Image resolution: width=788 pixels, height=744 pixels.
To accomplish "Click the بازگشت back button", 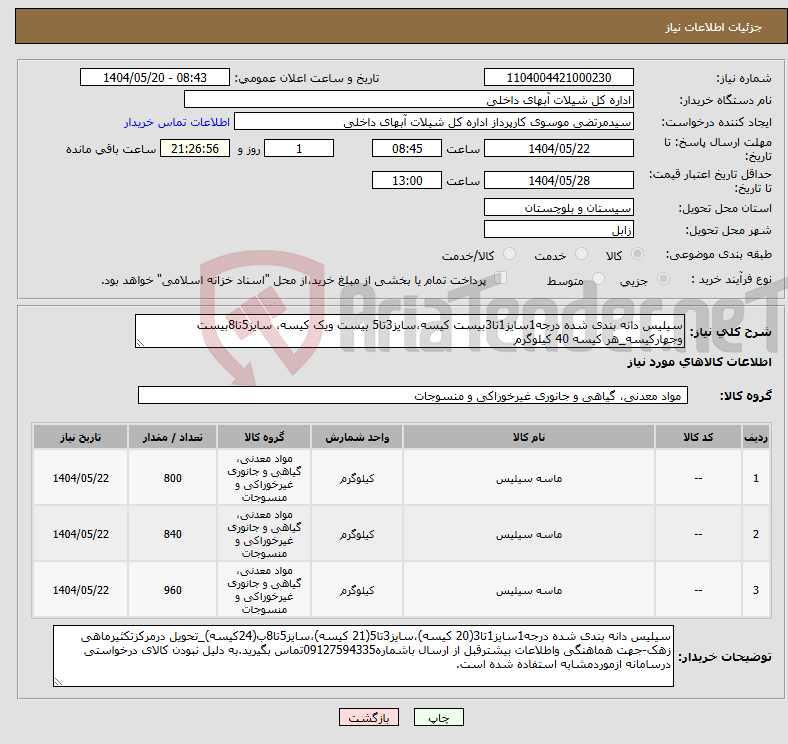I will click(x=369, y=717).
